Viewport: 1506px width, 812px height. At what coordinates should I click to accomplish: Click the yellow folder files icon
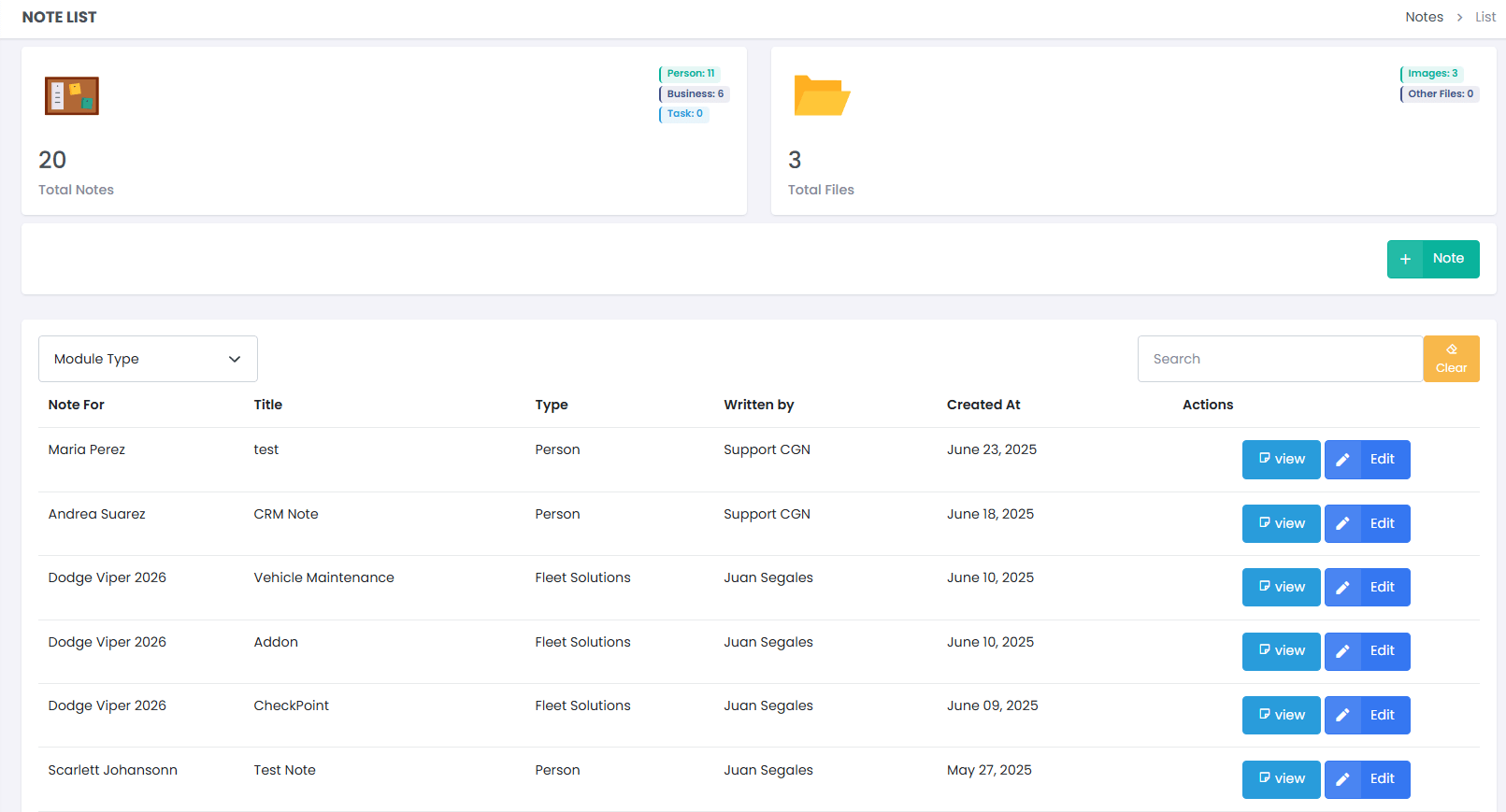click(x=822, y=95)
